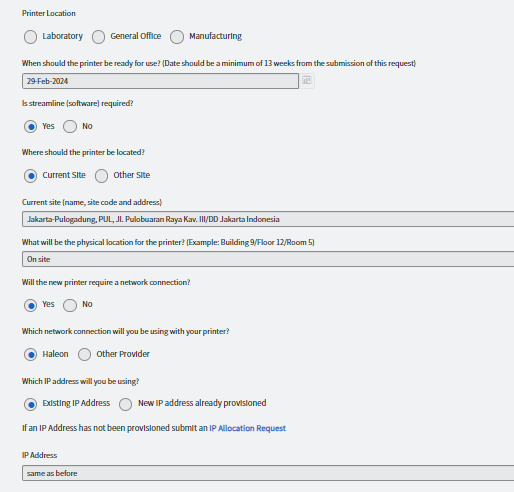Screen dimensions: 514x492
Task: Pick Haleon network connection
Action: click(x=30, y=354)
